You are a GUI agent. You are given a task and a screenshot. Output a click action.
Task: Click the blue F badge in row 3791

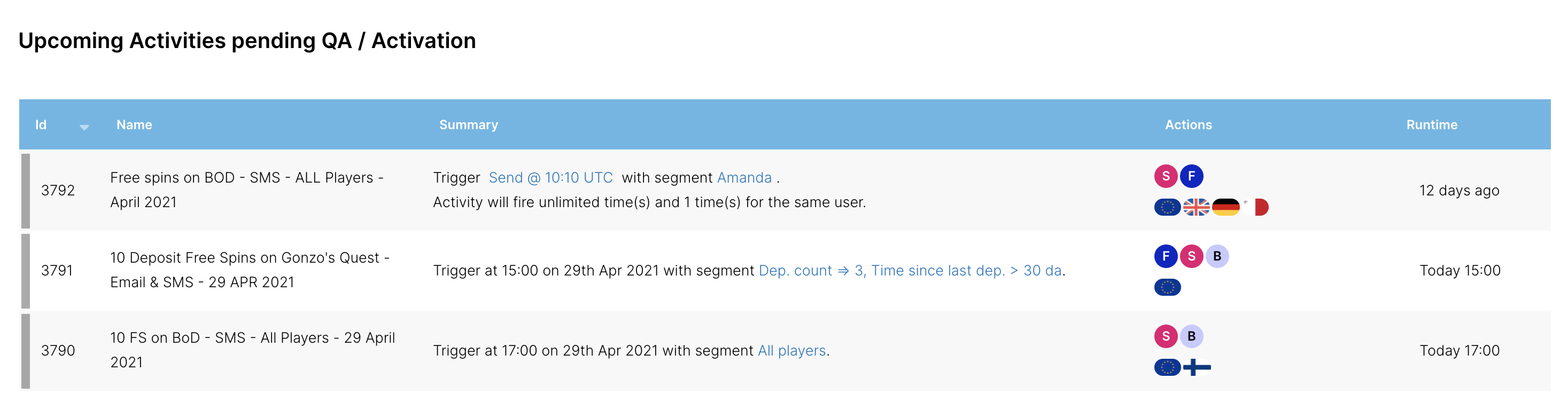1166,256
